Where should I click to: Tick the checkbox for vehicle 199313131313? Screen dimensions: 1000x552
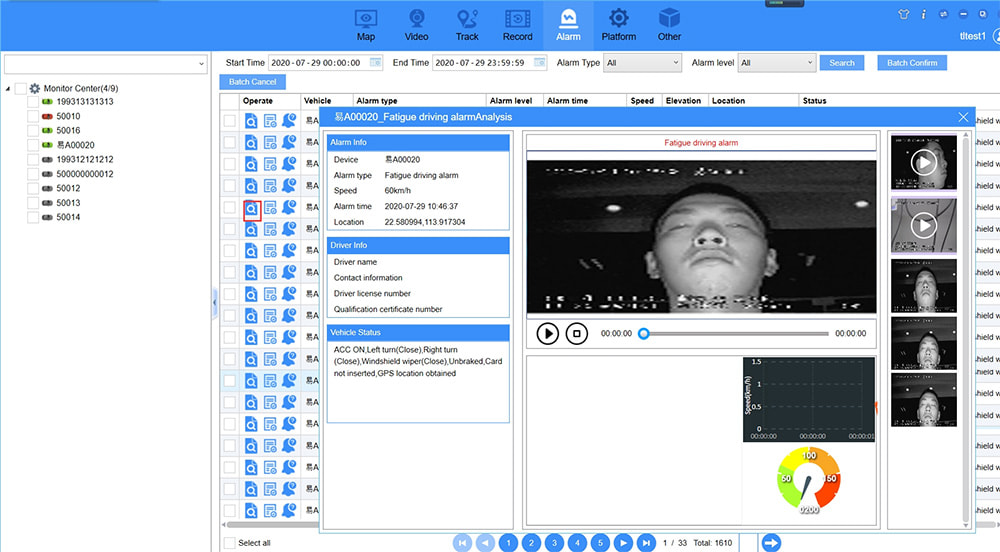(33, 102)
